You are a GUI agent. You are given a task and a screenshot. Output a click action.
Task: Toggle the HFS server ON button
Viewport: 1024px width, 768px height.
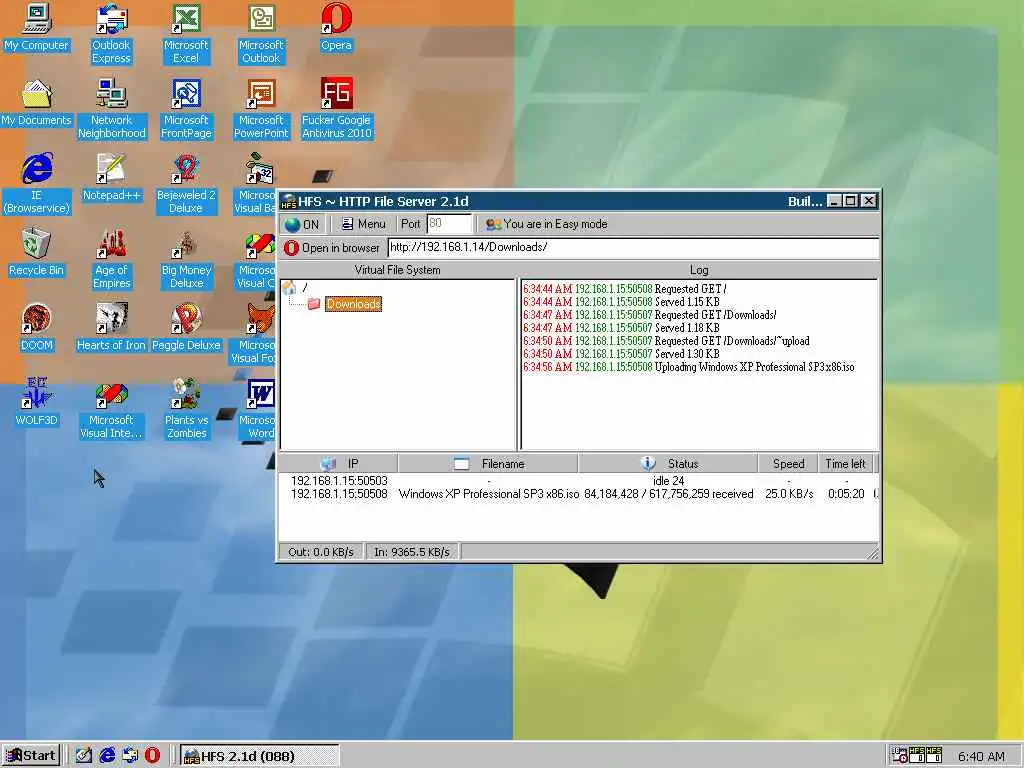tap(302, 225)
